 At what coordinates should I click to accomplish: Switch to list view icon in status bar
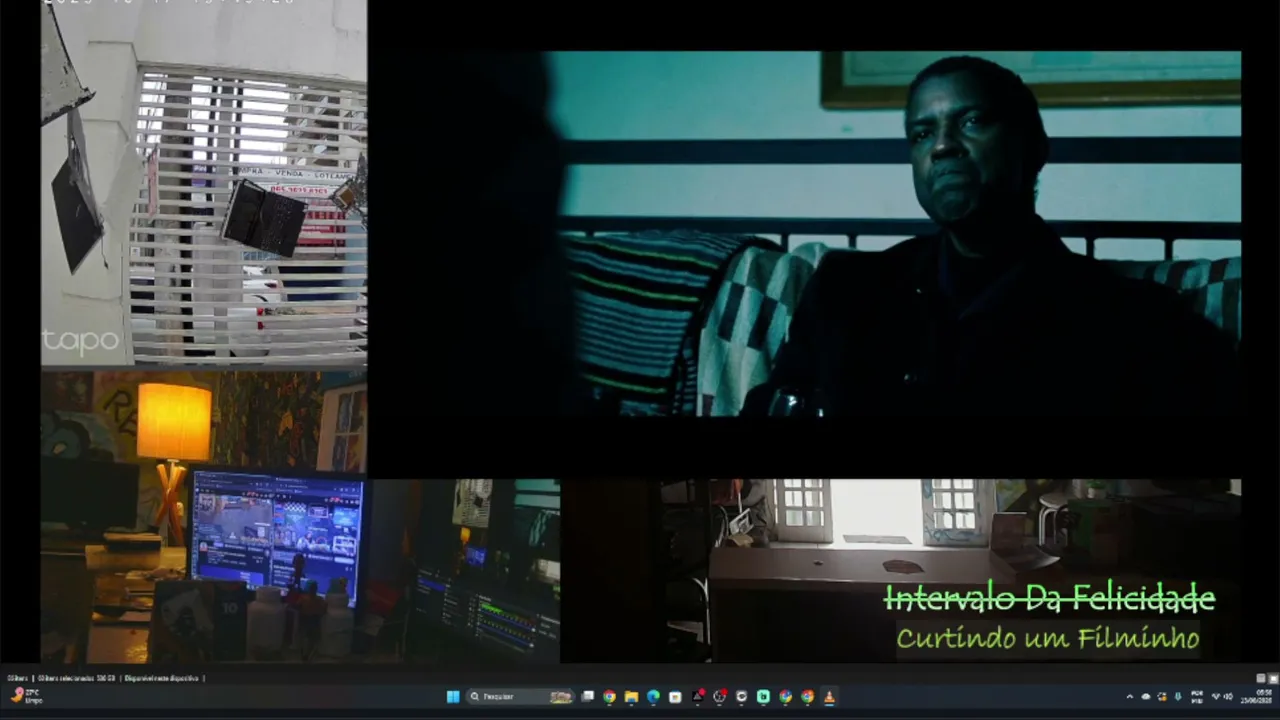(x=1261, y=678)
